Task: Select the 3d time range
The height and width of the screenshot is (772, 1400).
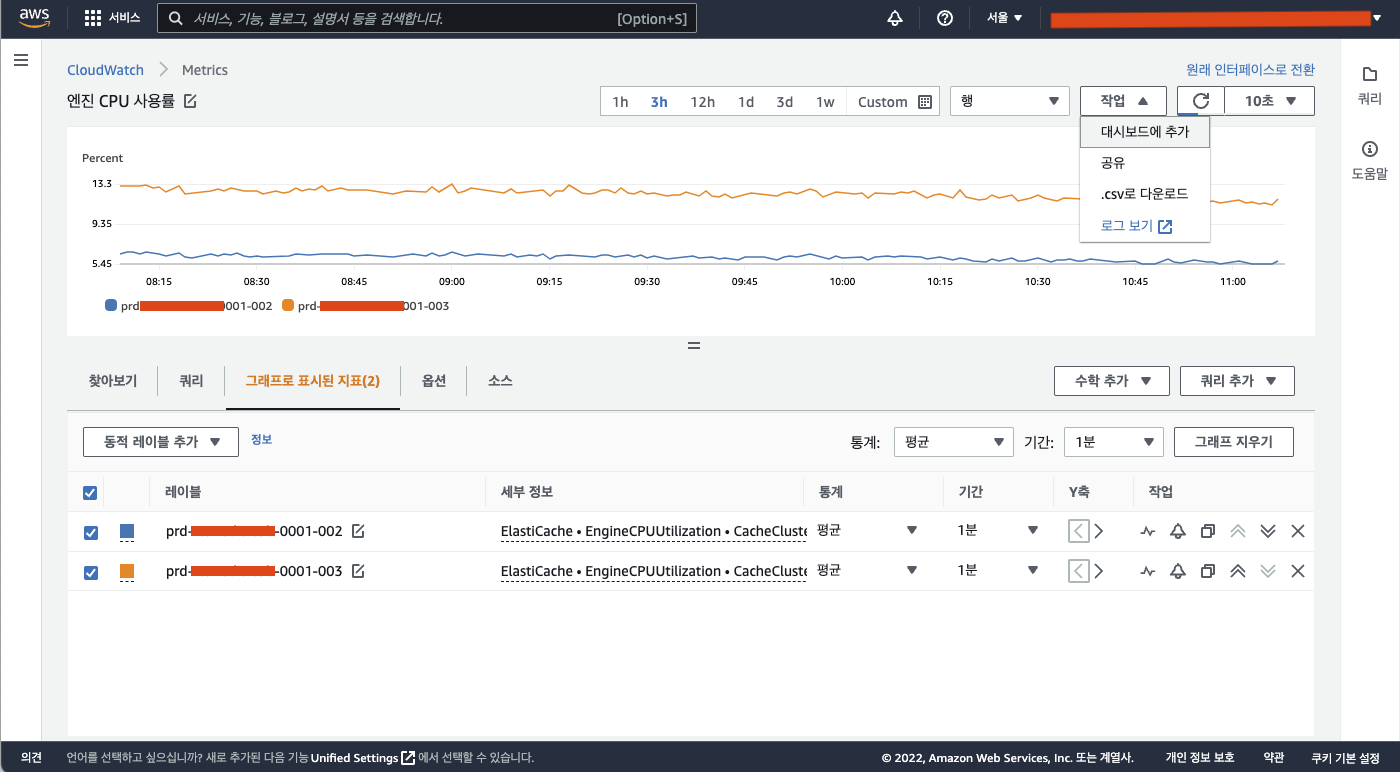Action: pyautogui.click(x=785, y=102)
